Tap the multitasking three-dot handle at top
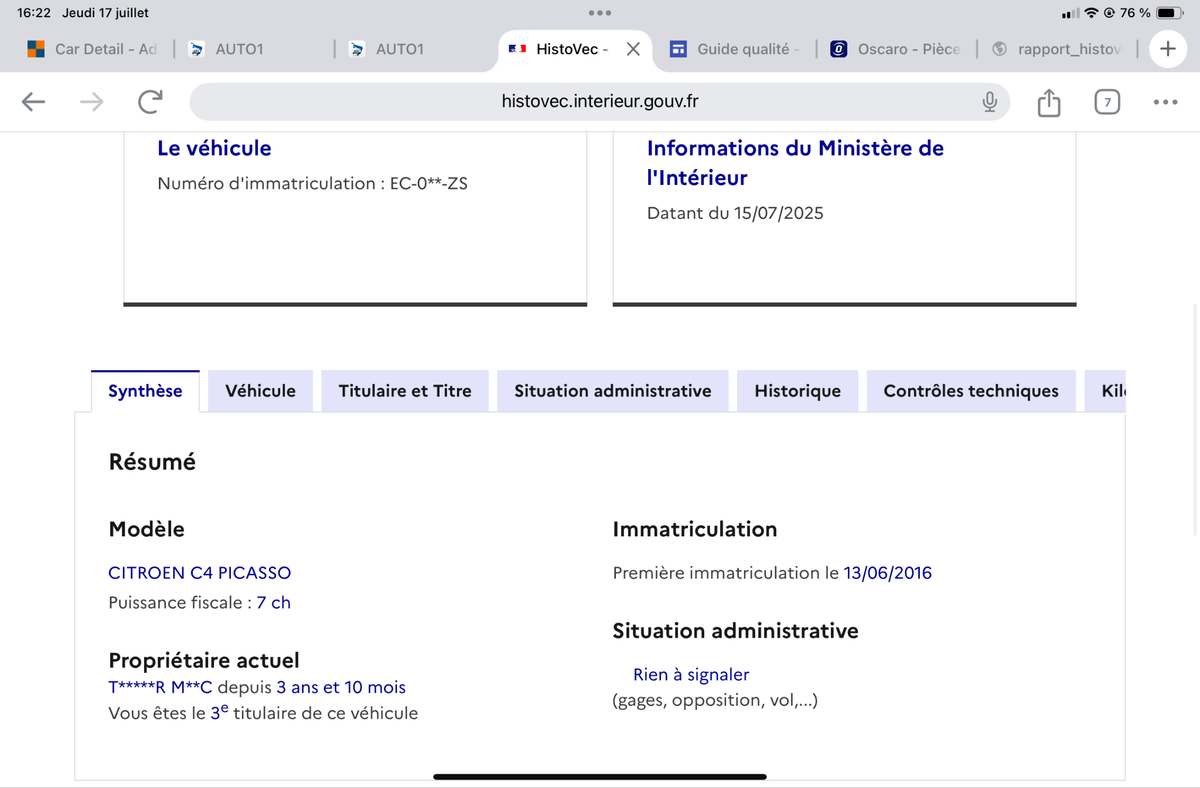Image resolution: width=1200 pixels, height=788 pixels. [x=600, y=13]
